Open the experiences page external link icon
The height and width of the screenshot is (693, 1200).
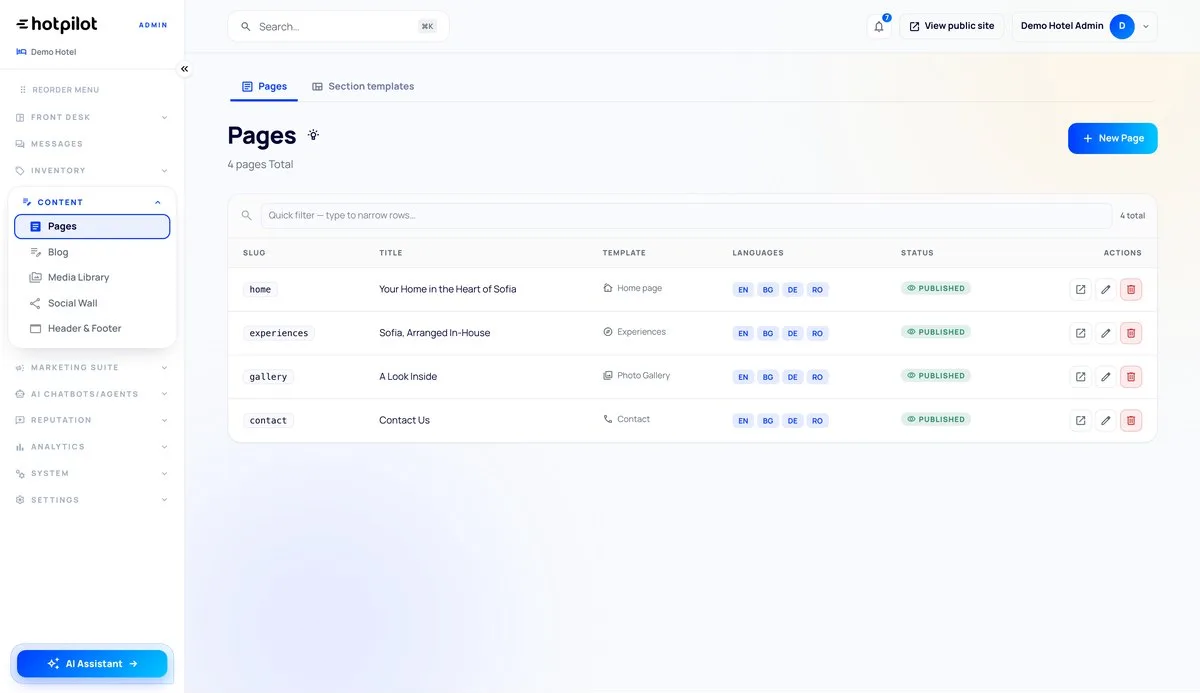point(1080,333)
